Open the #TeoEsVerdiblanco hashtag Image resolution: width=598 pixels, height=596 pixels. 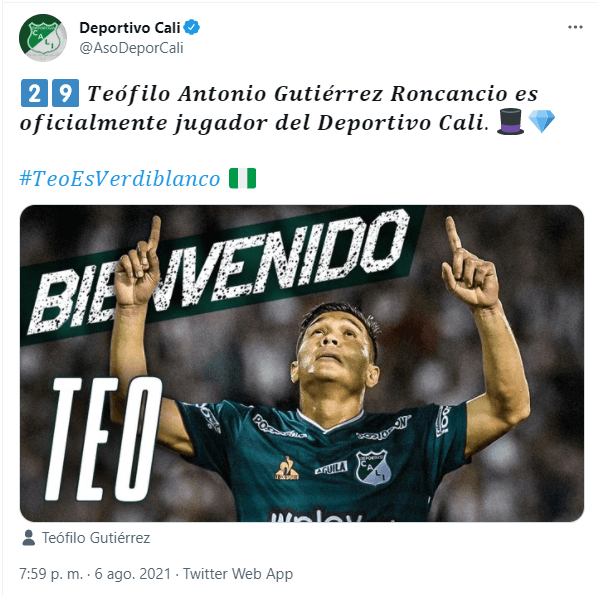tap(120, 178)
